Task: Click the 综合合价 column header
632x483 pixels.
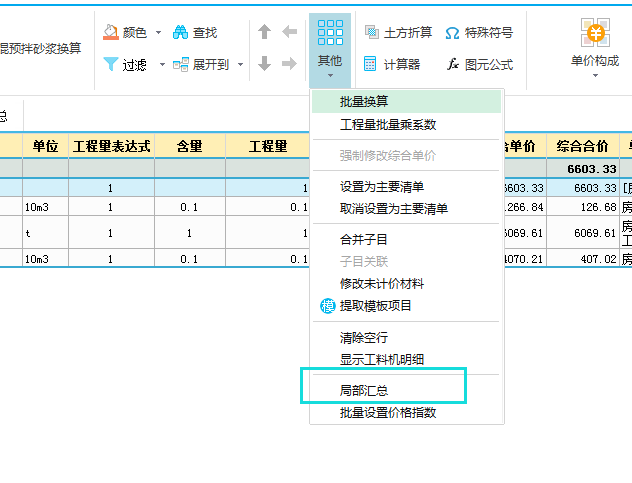Action: pyautogui.click(x=582, y=146)
